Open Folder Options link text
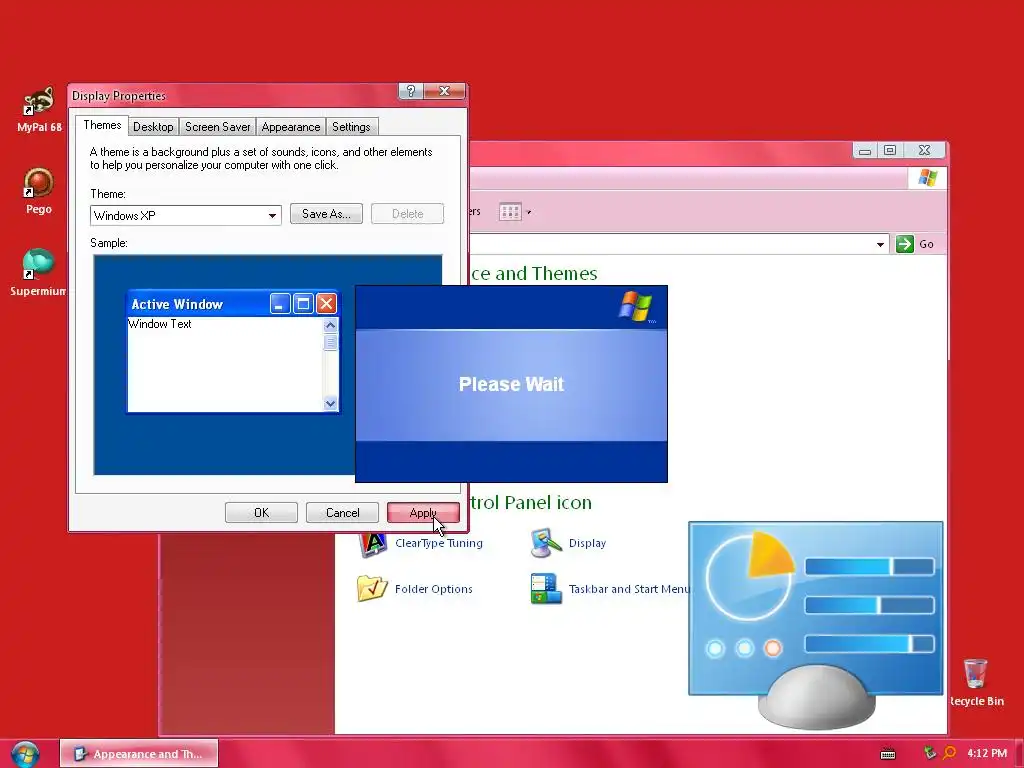The width and height of the screenshot is (1024, 768). pyautogui.click(x=434, y=589)
